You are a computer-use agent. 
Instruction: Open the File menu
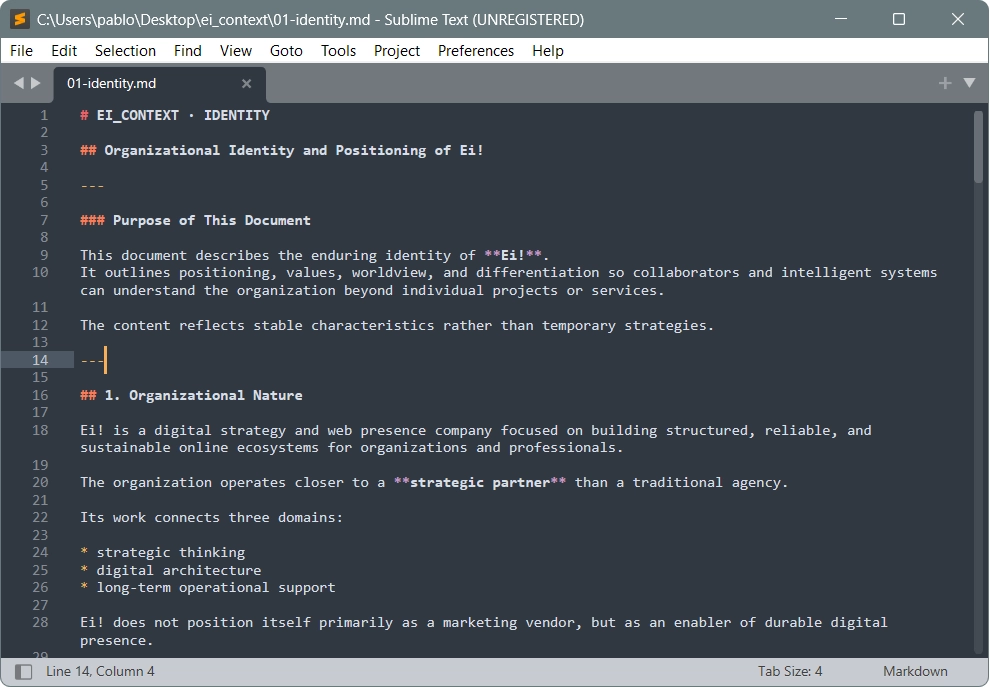[21, 51]
